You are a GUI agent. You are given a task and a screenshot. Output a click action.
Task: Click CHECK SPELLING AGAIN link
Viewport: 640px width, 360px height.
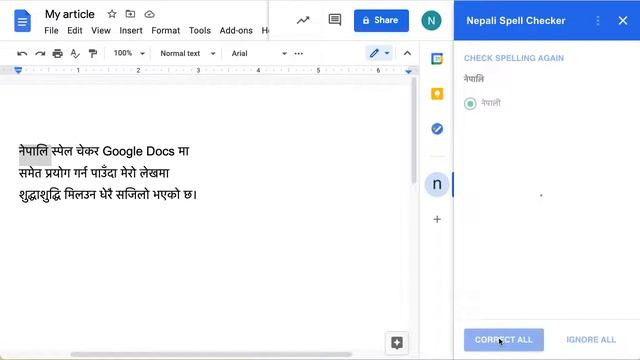pos(514,58)
